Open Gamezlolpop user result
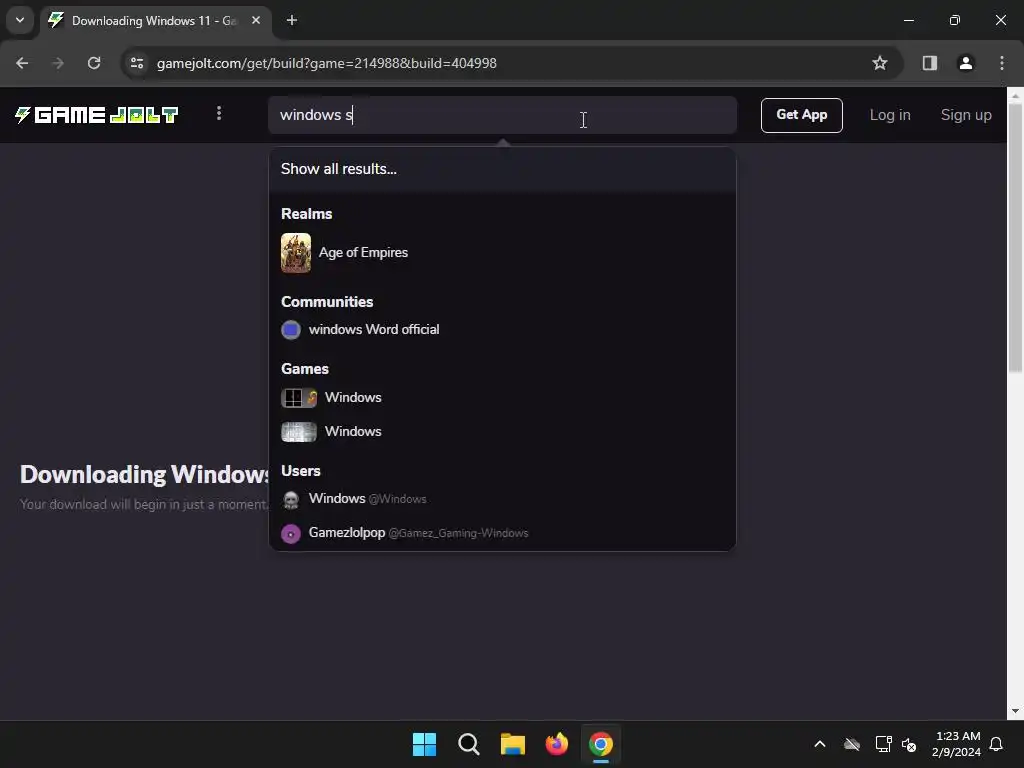 502,533
